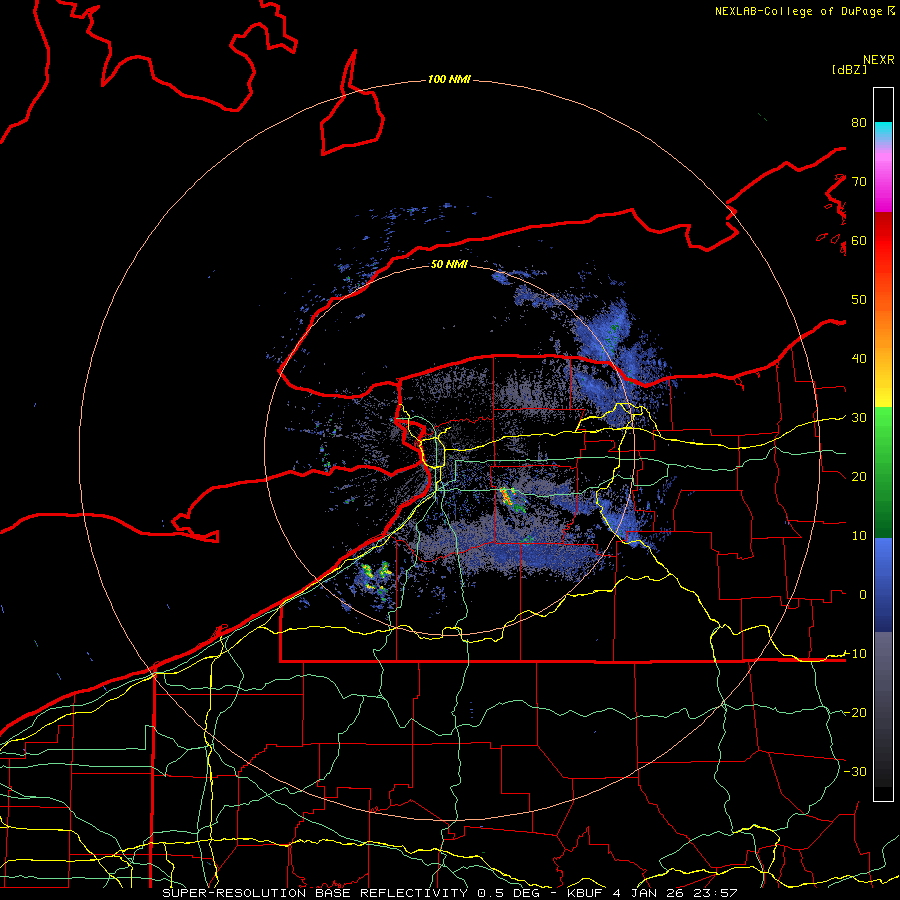This screenshot has height=900, width=900.
Task: Click the blue segment of the color bar
Action: 883,584
